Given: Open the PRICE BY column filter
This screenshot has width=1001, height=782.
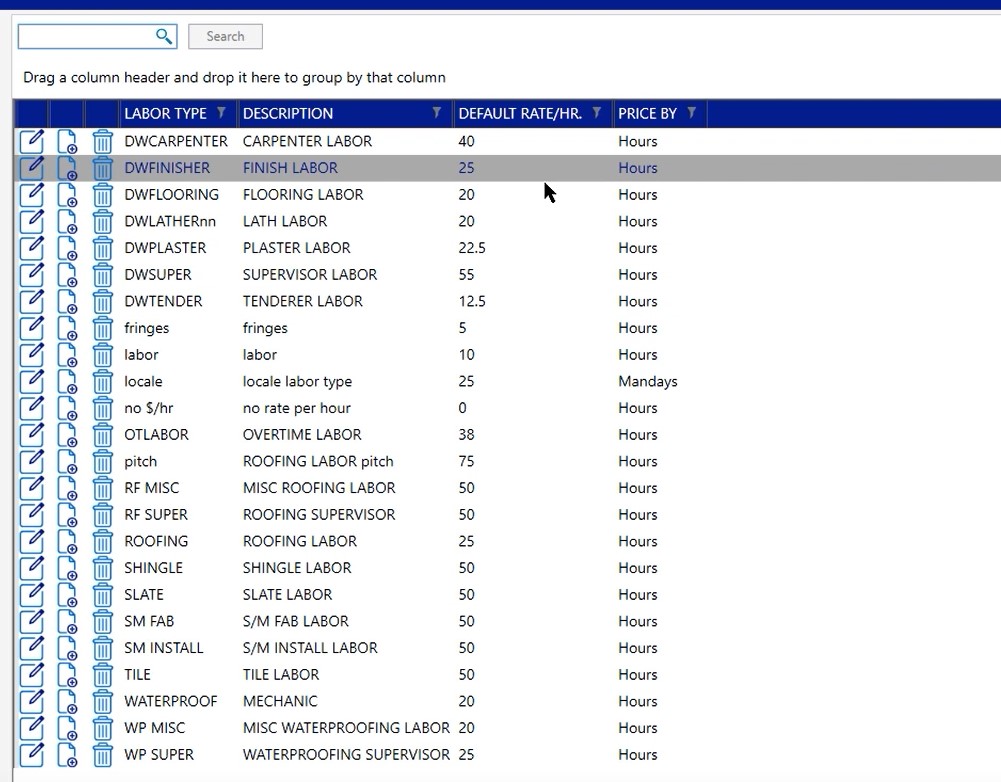Looking at the screenshot, I should [x=691, y=113].
